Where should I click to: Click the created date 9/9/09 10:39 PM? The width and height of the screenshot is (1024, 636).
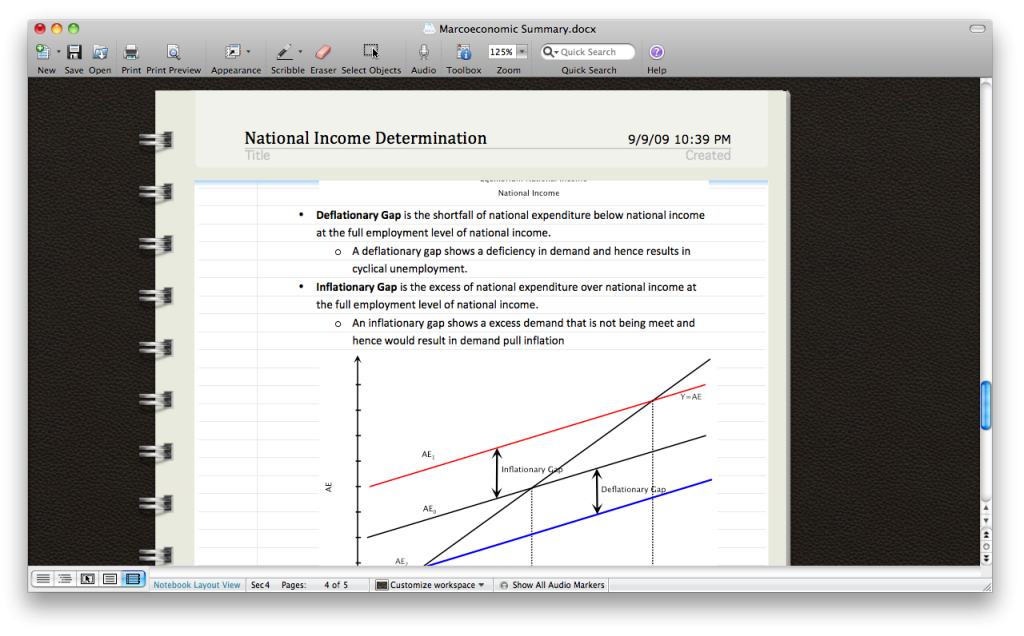[x=679, y=139]
